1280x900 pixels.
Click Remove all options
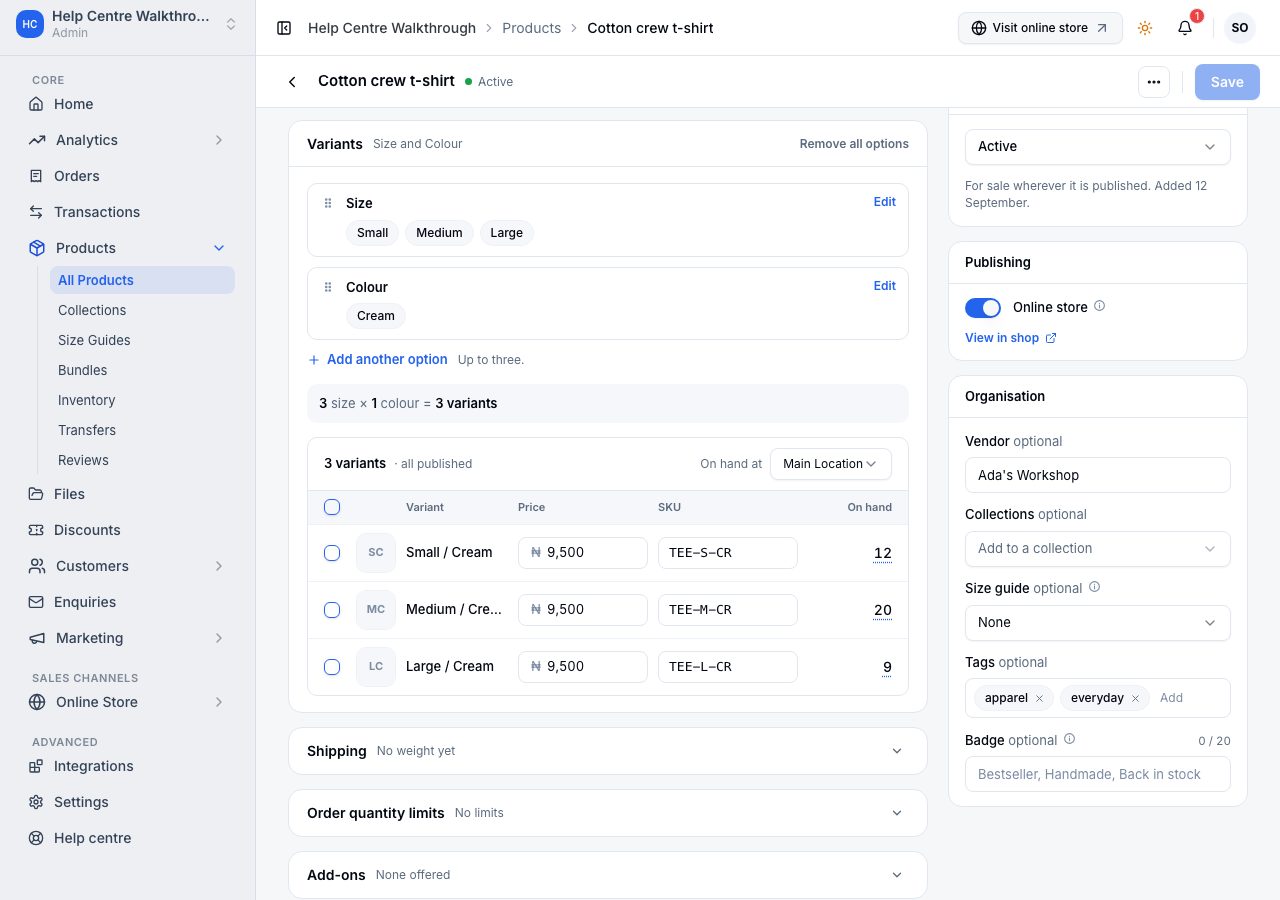coord(854,144)
